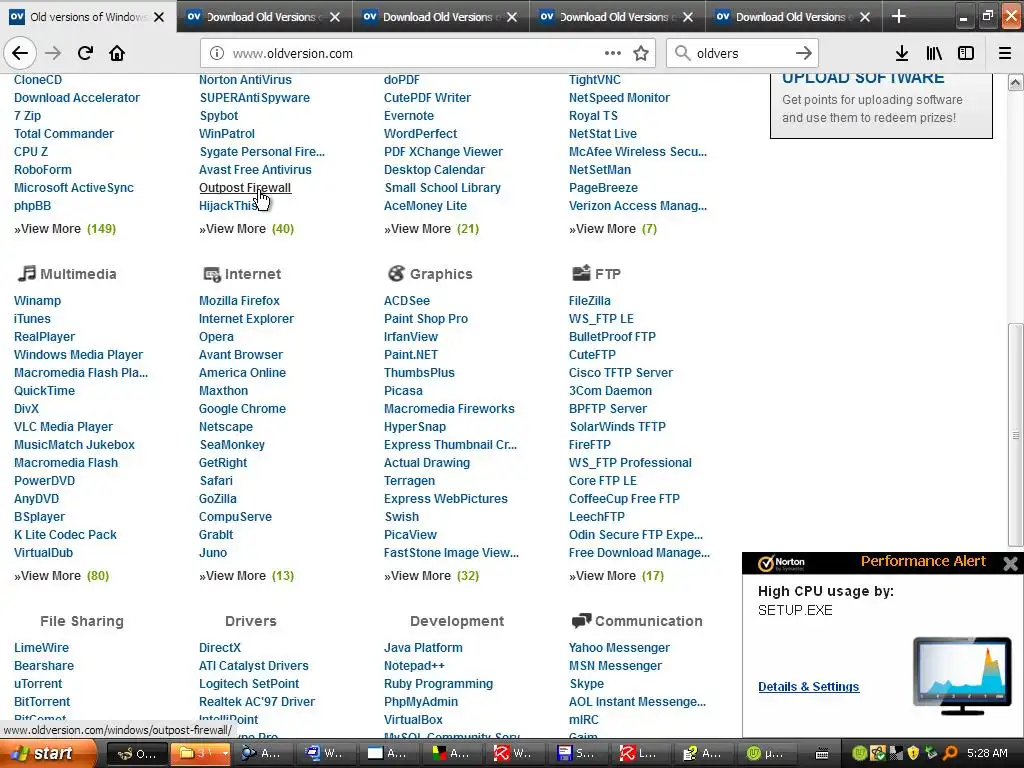Open the Firefox hamburger menu
This screenshot has width=1024, height=768.
[x=1005, y=53]
